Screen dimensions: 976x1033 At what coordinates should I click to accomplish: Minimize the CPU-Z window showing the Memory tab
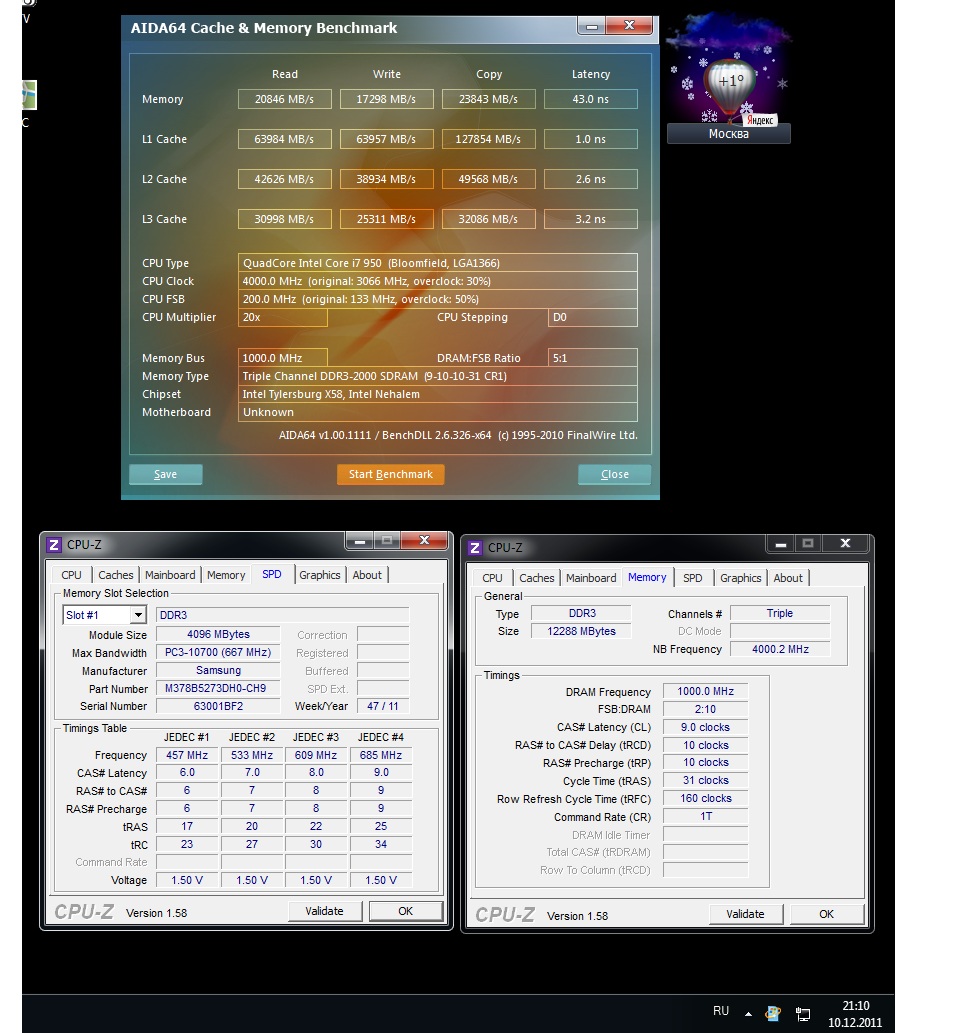pos(780,544)
